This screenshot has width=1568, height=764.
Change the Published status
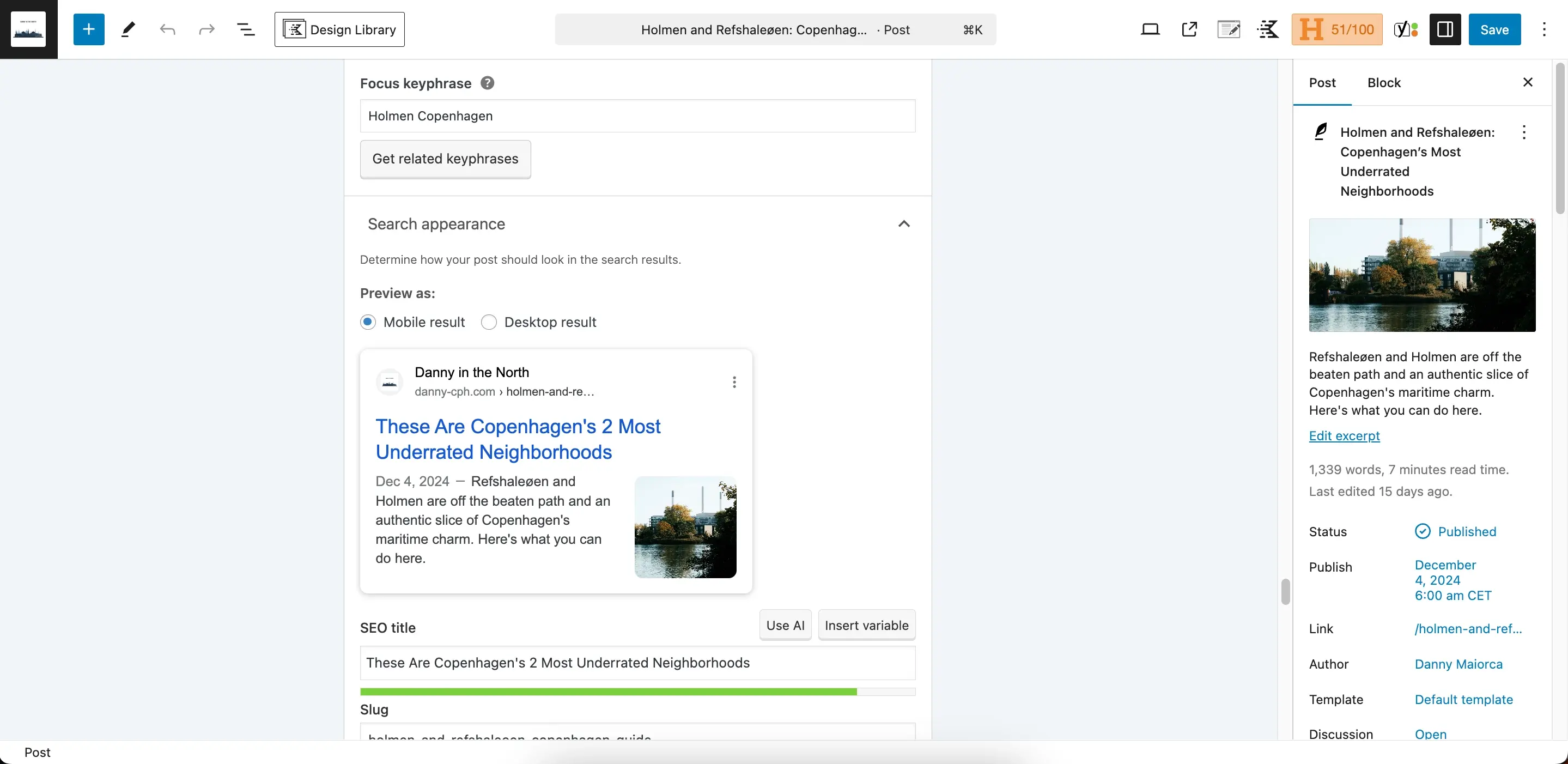pos(1455,531)
